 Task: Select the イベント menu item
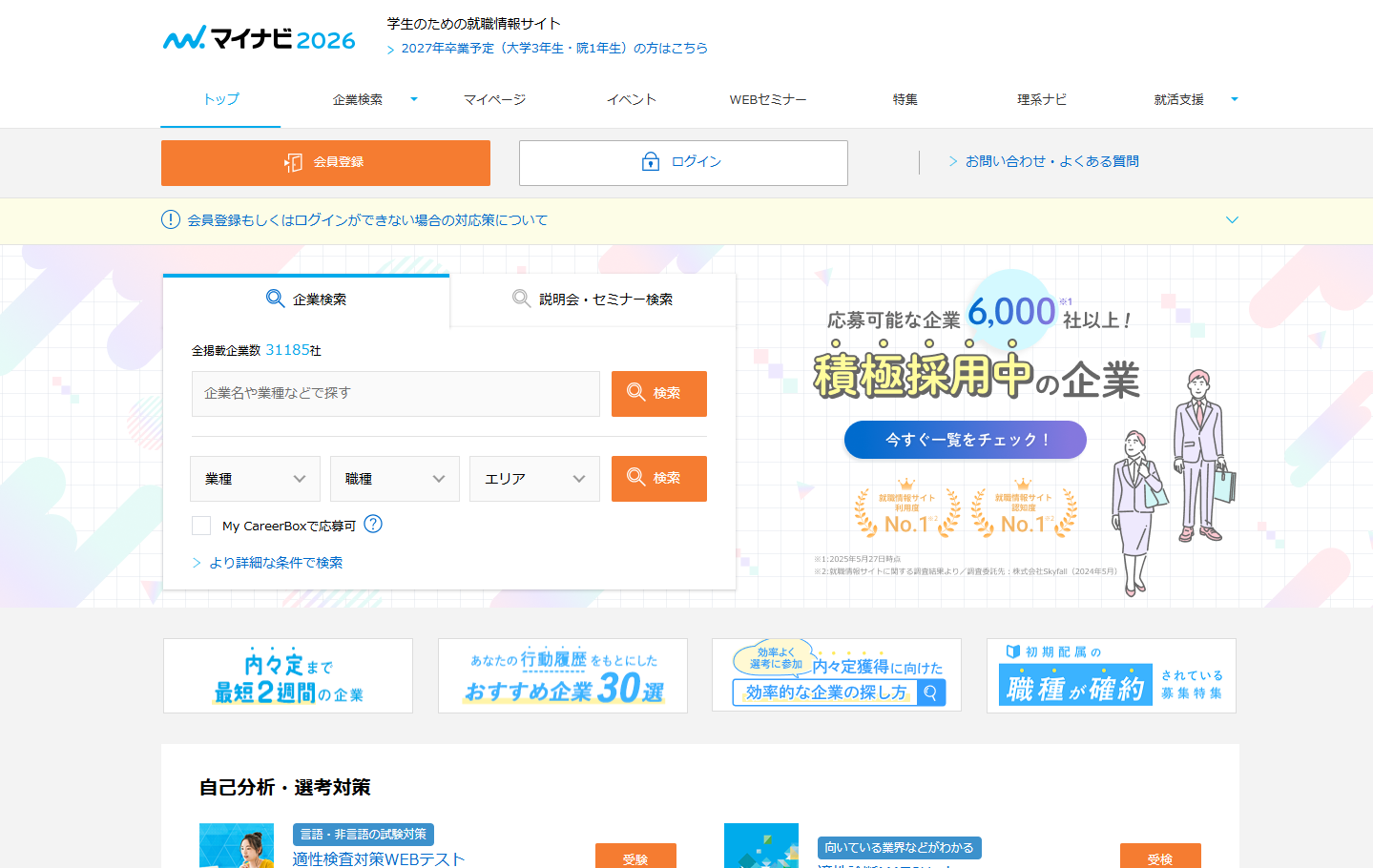(x=630, y=98)
